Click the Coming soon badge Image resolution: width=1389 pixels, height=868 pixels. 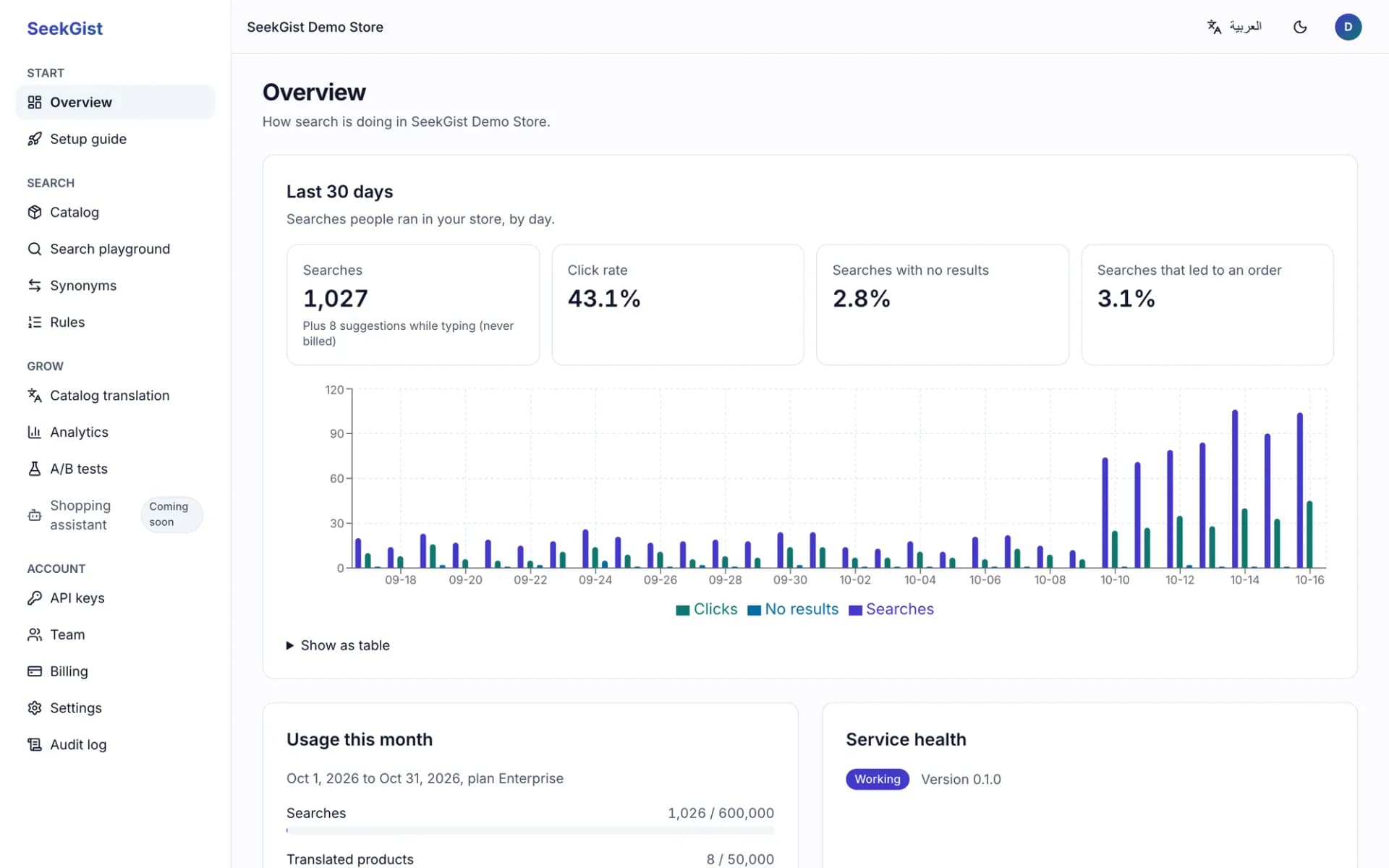pos(171,514)
